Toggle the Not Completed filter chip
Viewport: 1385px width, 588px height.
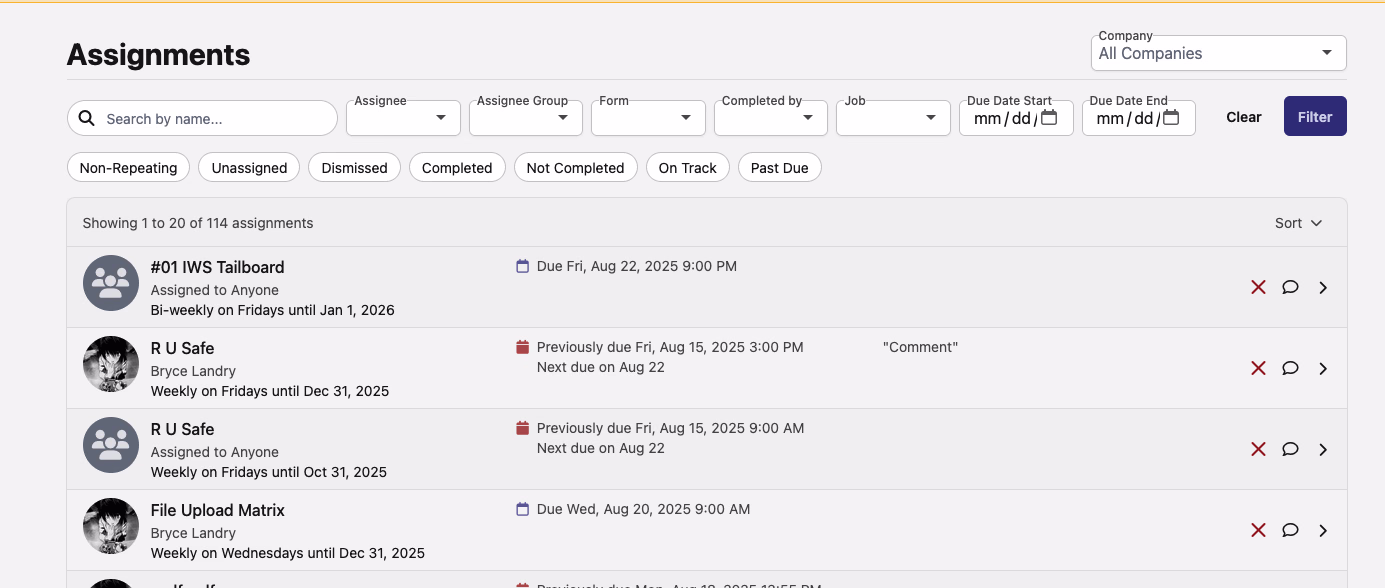point(575,168)
